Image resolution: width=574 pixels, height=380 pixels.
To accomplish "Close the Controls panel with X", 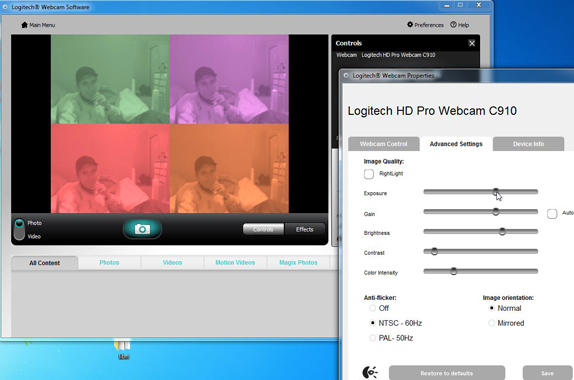I will 472,43.
